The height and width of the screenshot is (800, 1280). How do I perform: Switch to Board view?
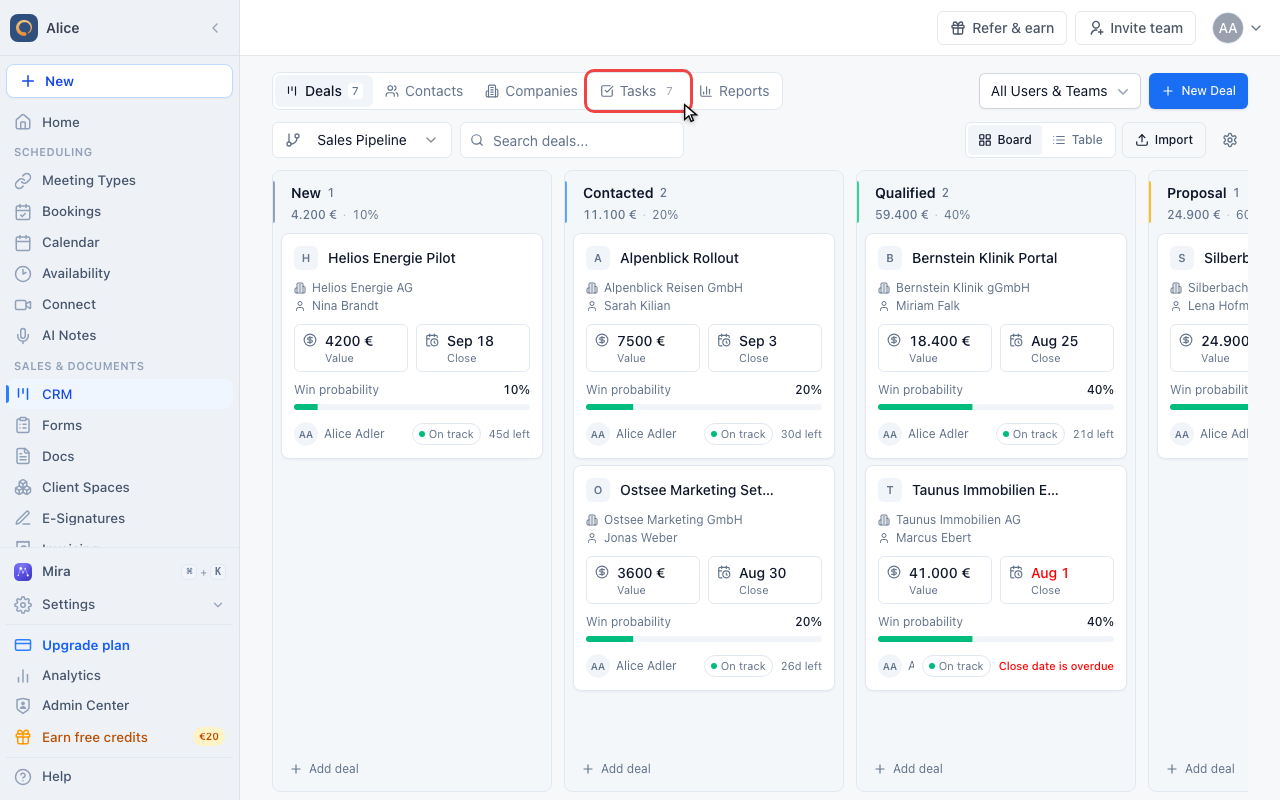coord(1005,140)
